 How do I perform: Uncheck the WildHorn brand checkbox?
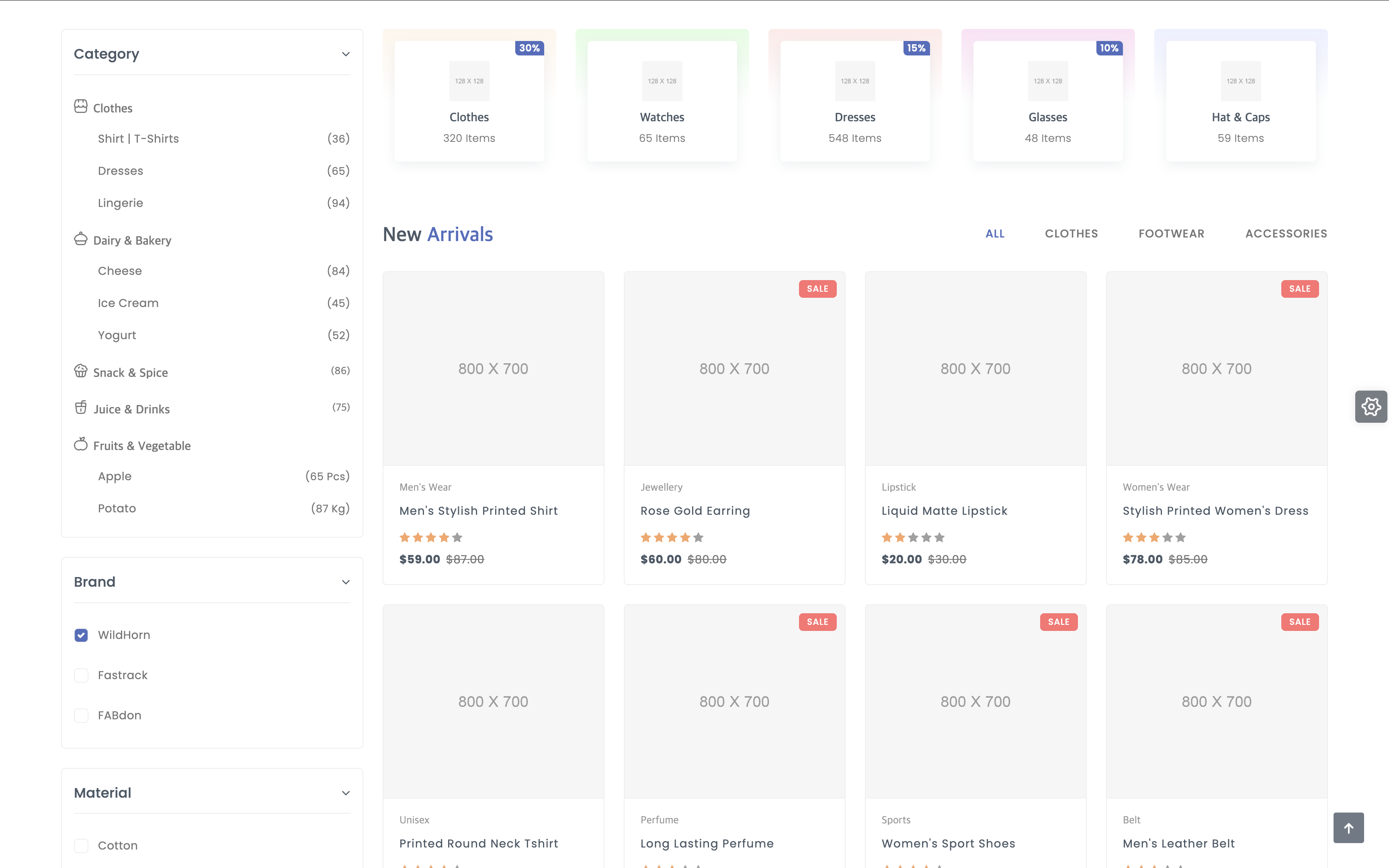81,635
